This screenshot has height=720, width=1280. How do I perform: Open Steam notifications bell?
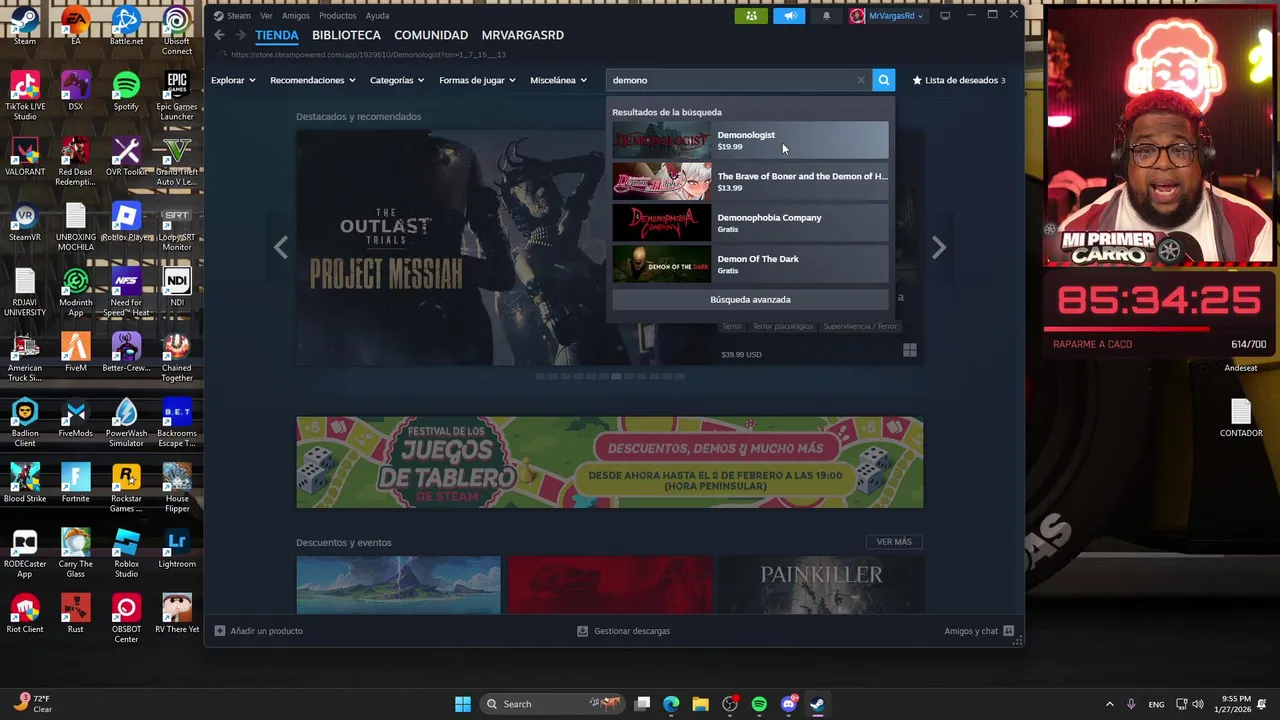[826, 16]
